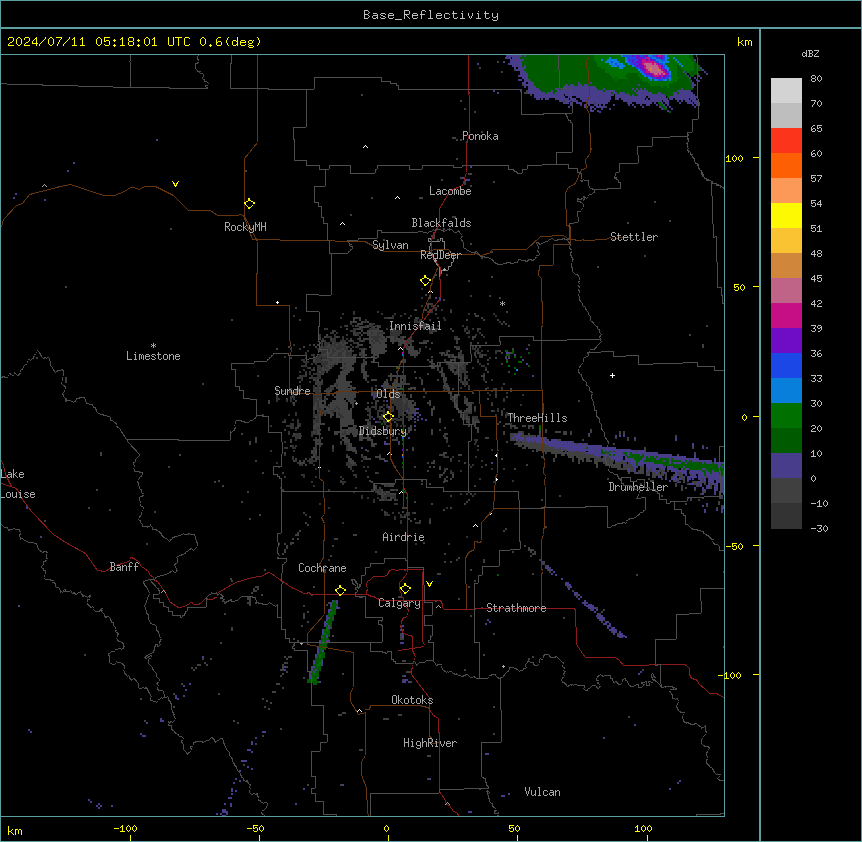The height and width of the screenshot is (842, 862).
Task: Click the white plus marker north of Drumheller
Action: click(x=612, y=375)
